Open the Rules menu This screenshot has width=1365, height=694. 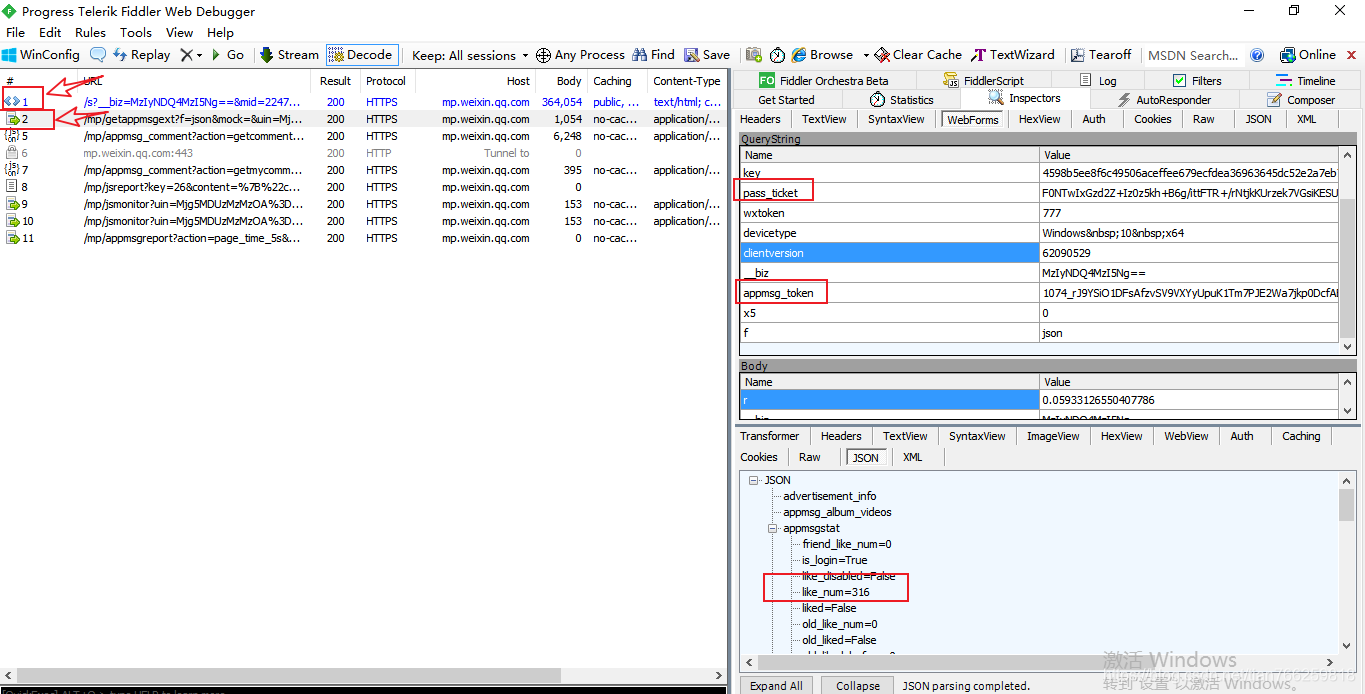tap(90, 32)
